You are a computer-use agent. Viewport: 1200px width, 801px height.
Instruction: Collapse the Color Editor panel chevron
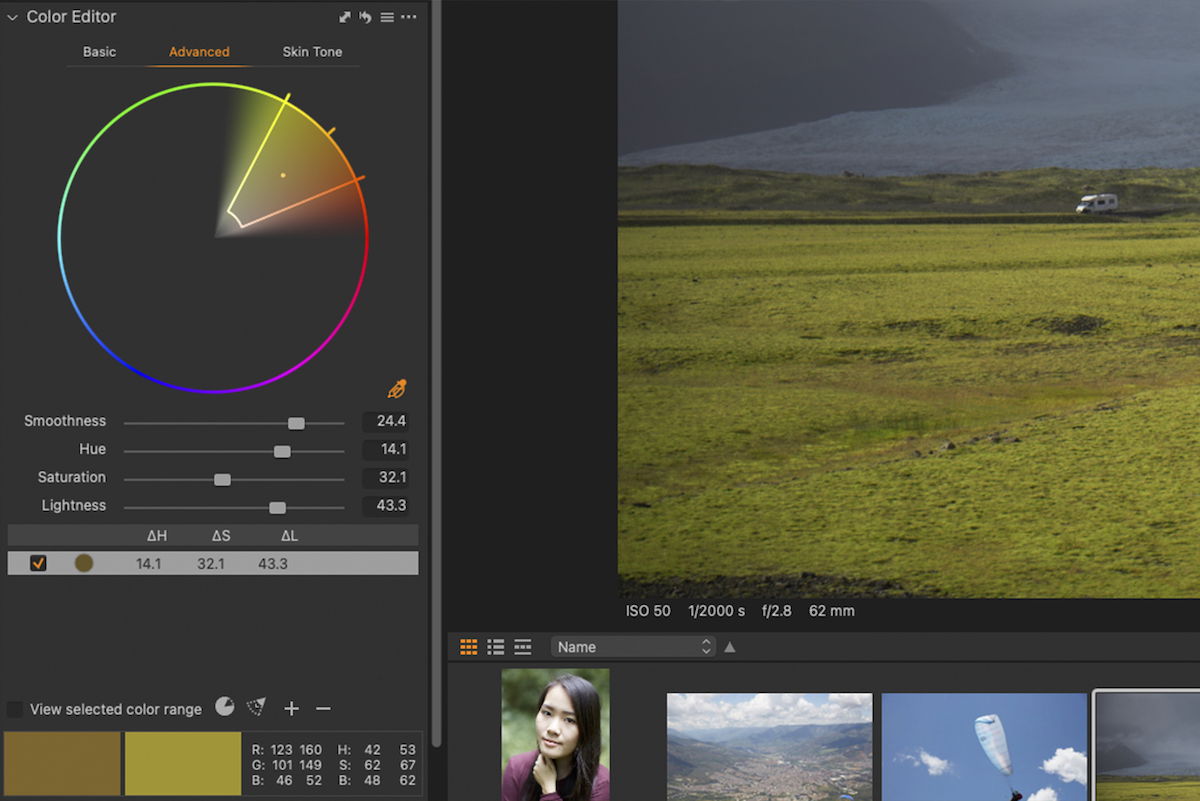(10, 16)
